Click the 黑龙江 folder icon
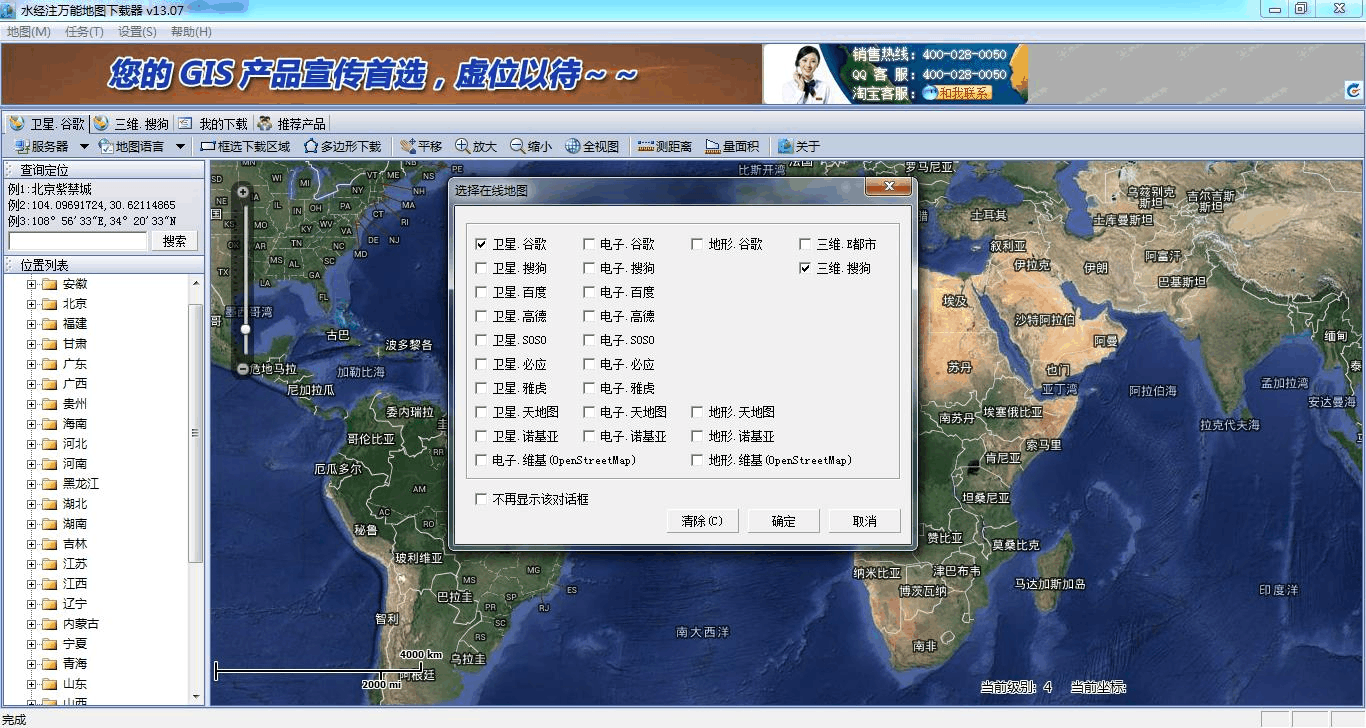This screenshot has height=728, width=1366. pyautogui.click(x=49, y=484)
